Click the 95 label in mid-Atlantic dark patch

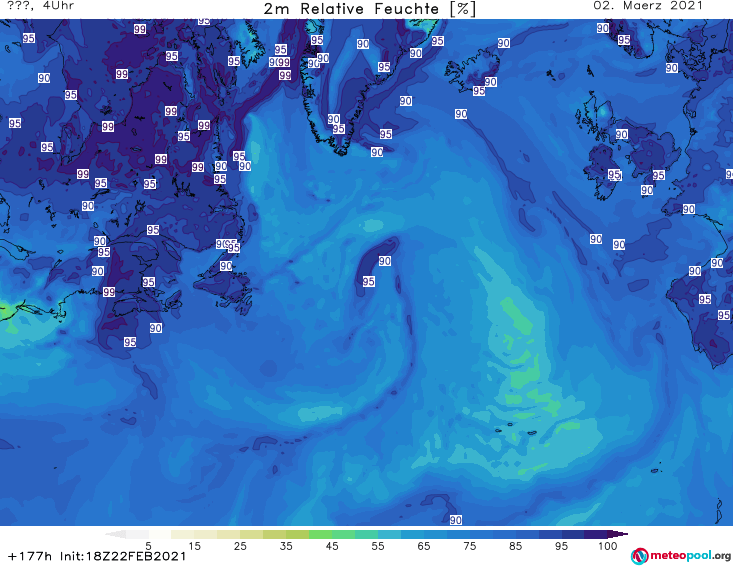pos(368,281)
